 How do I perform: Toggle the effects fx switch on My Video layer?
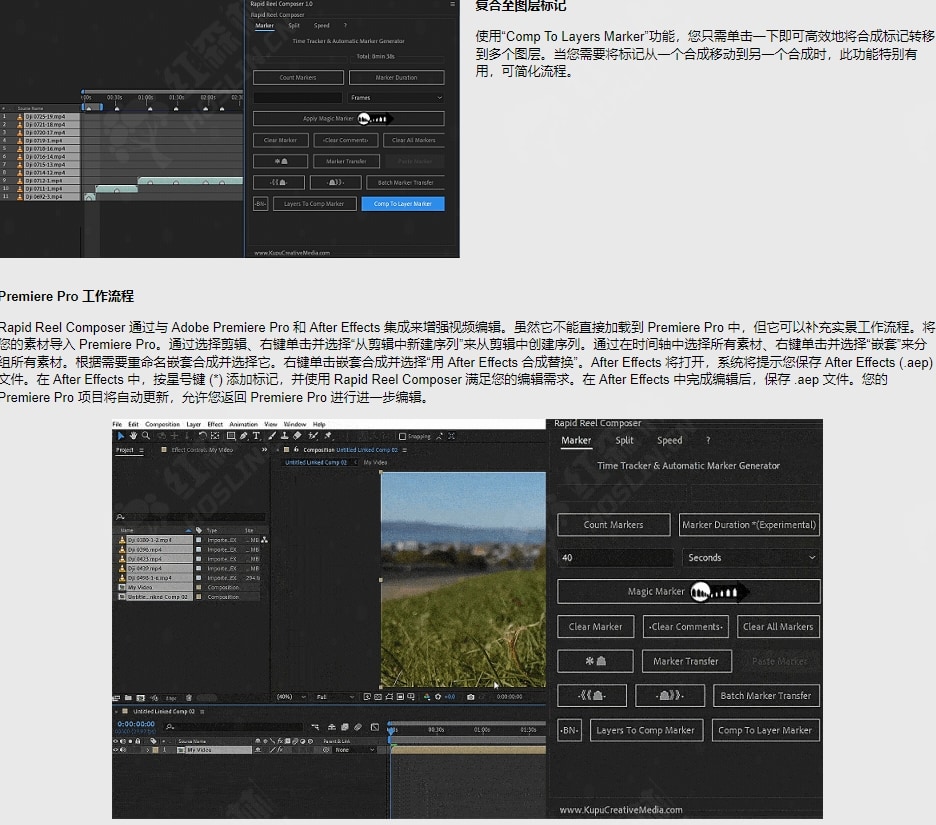[x=279, y=750]
